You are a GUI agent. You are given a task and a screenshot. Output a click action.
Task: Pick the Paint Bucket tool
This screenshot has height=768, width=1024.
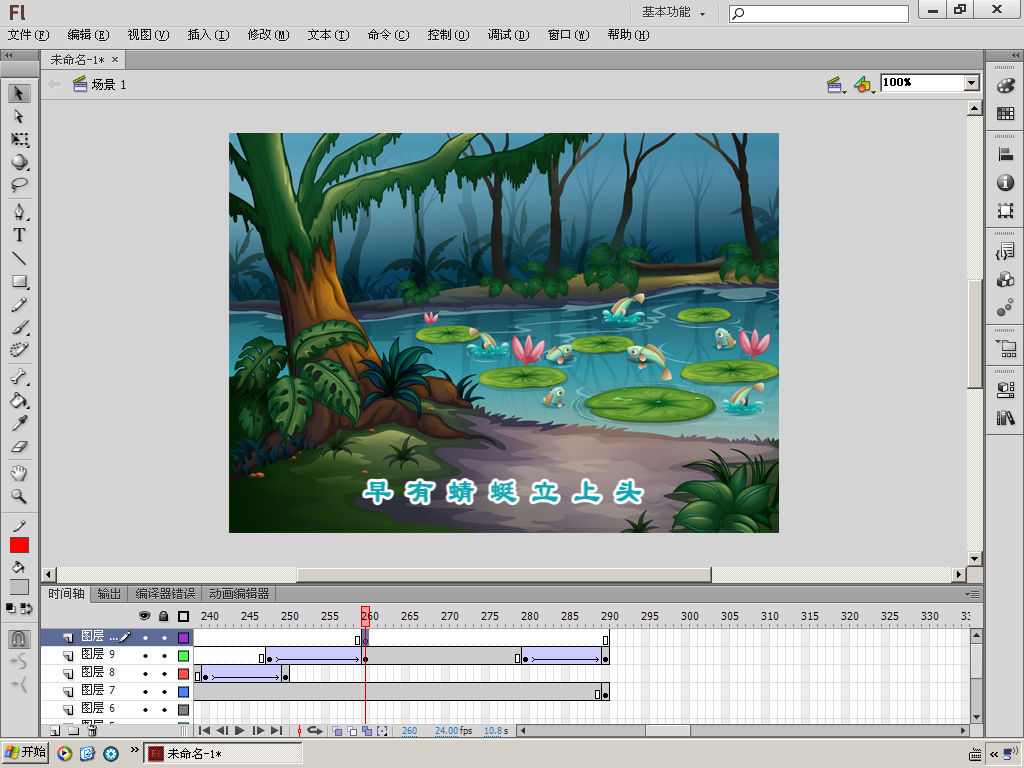pyautogui.click(x=19, y=401)
